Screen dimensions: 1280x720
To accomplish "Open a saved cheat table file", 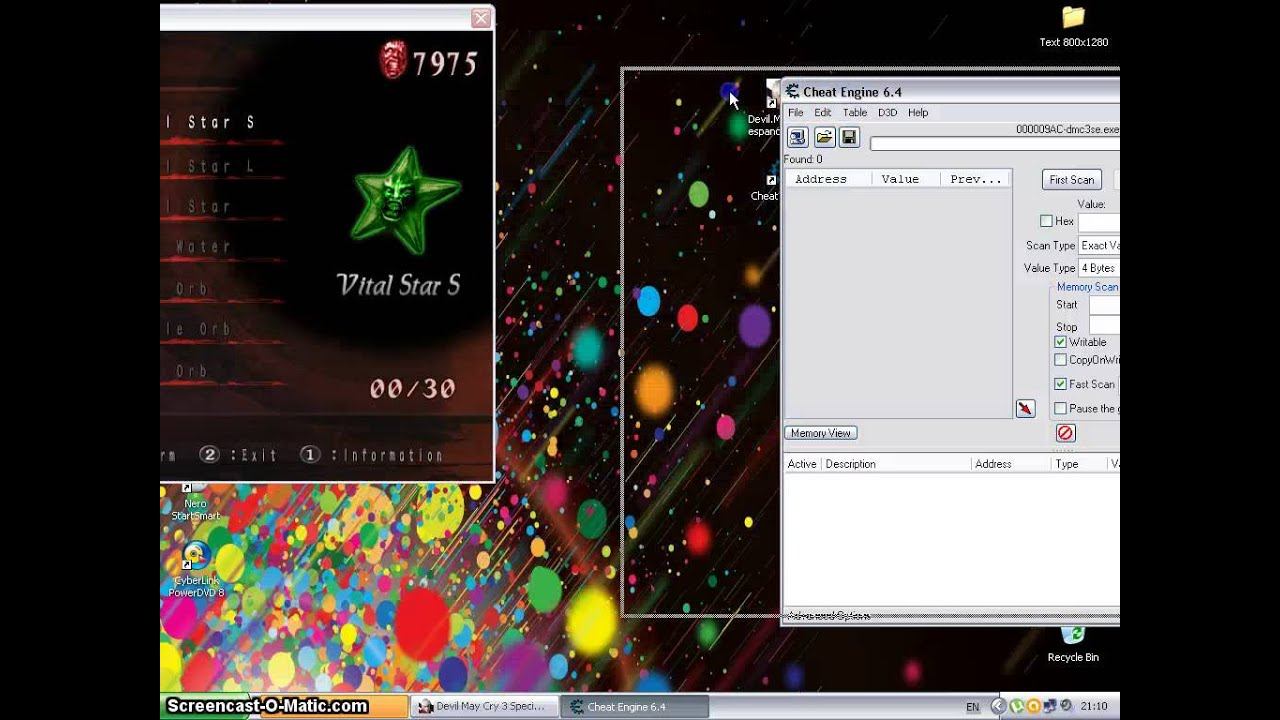I will click(x=824, y=137).
